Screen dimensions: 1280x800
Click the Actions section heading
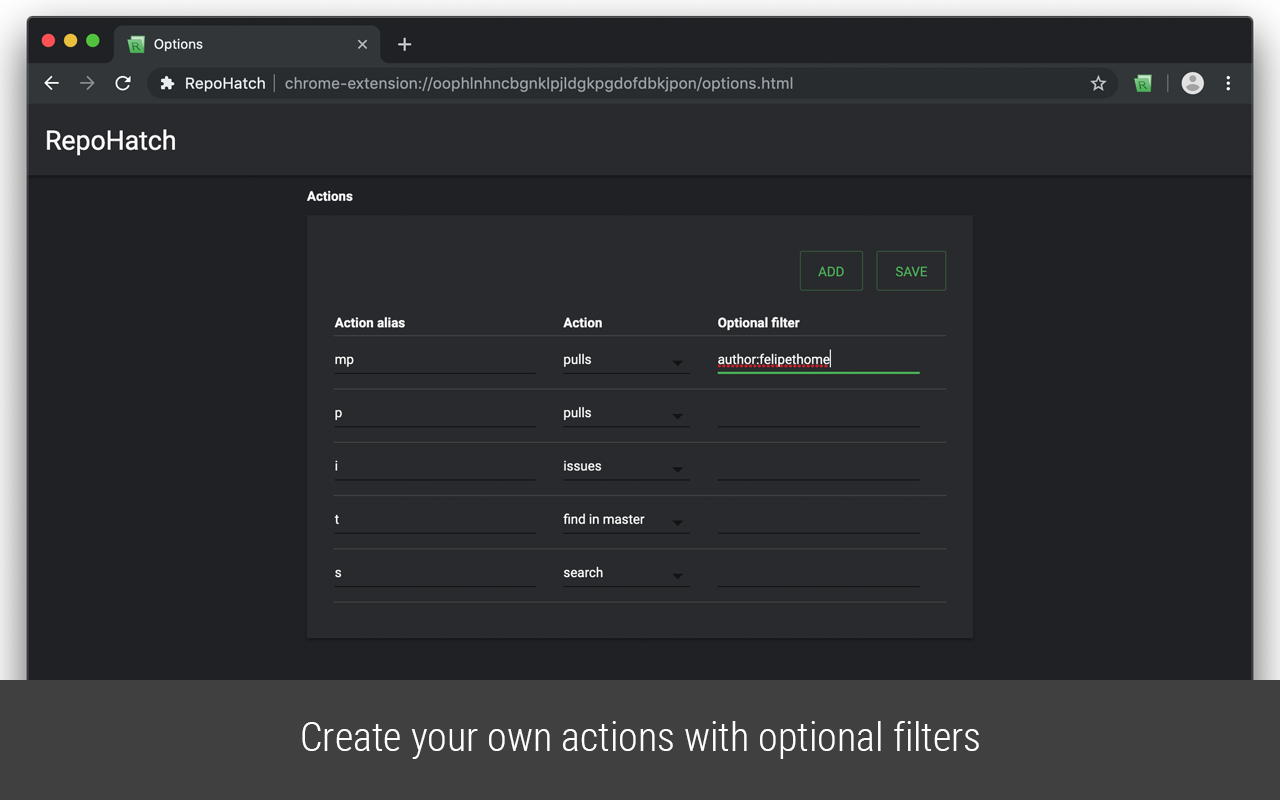330,196
